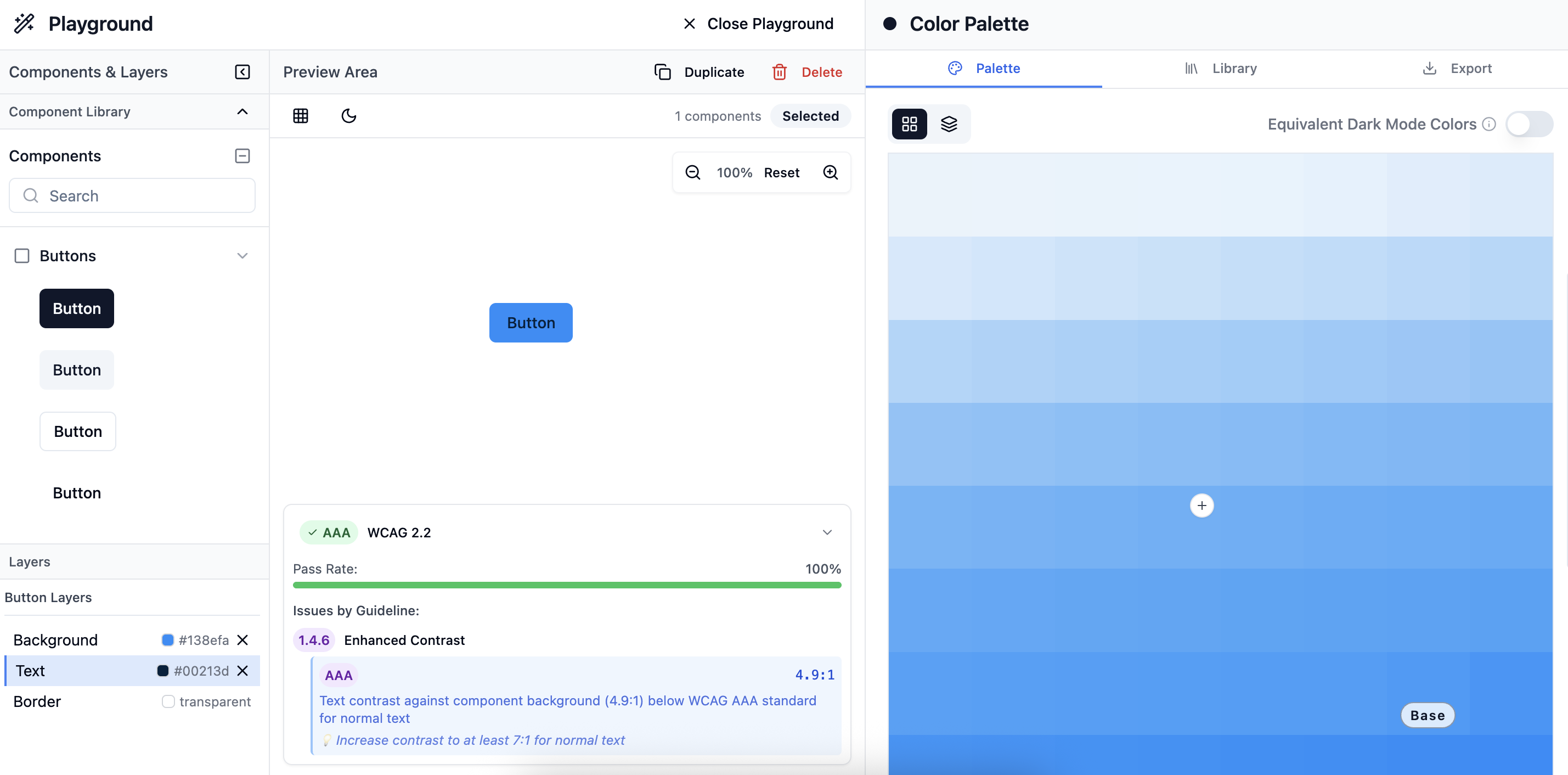Click the AAA pass badge
1568x775 pixels.
click(x=329, y=533)
